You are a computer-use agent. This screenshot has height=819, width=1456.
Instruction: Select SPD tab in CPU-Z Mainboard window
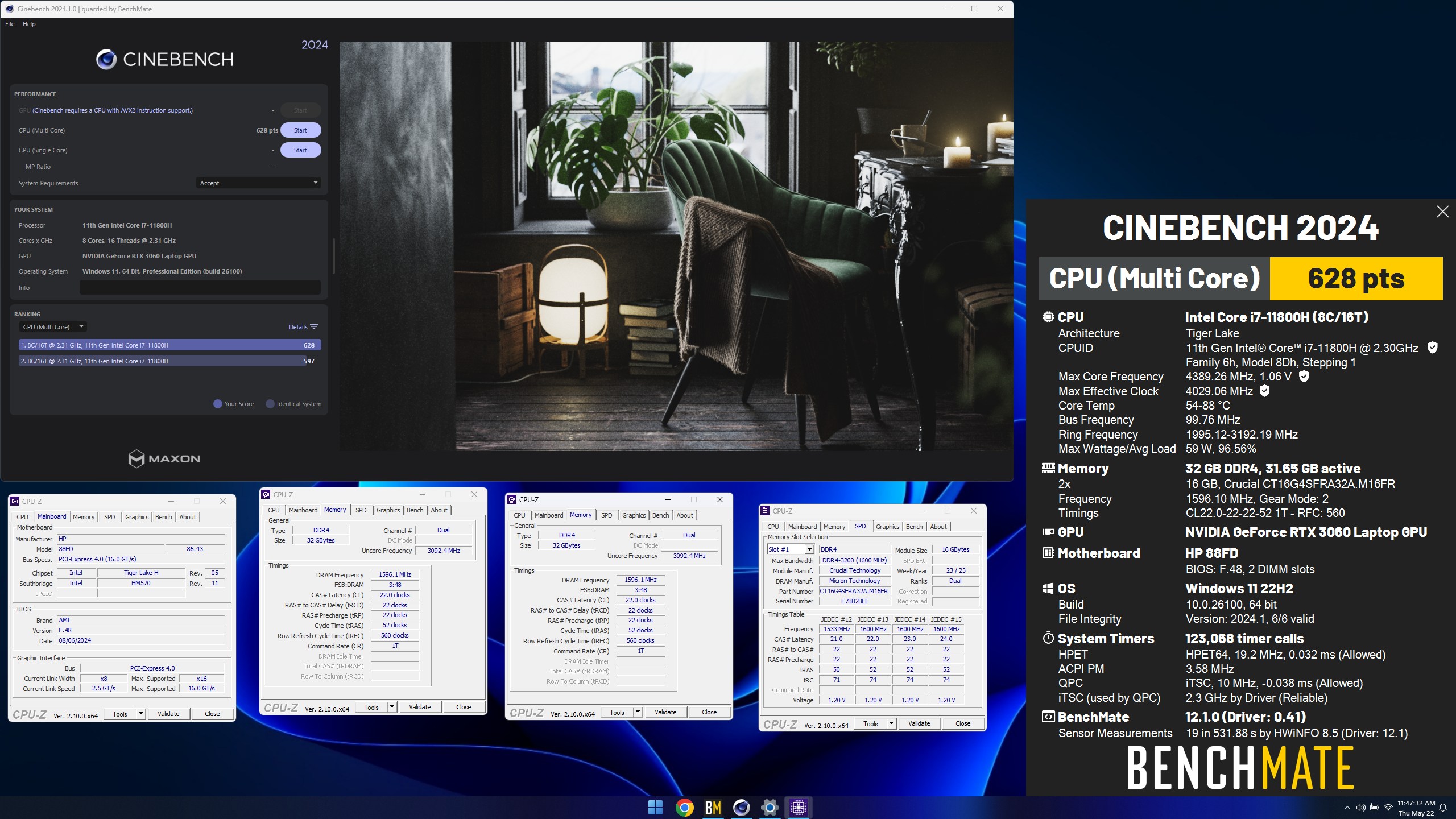tap(110, 517)
